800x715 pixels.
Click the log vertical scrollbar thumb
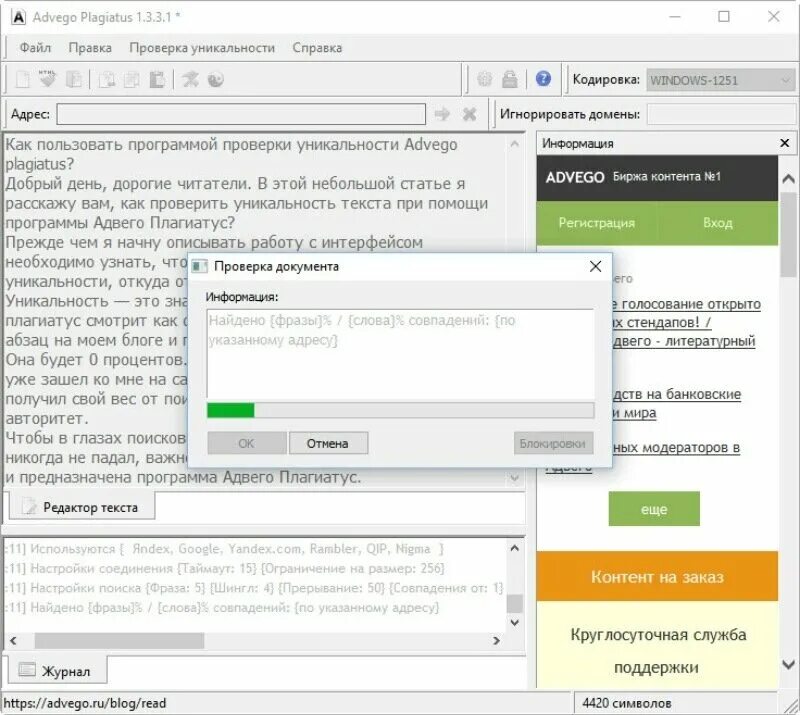514,603
